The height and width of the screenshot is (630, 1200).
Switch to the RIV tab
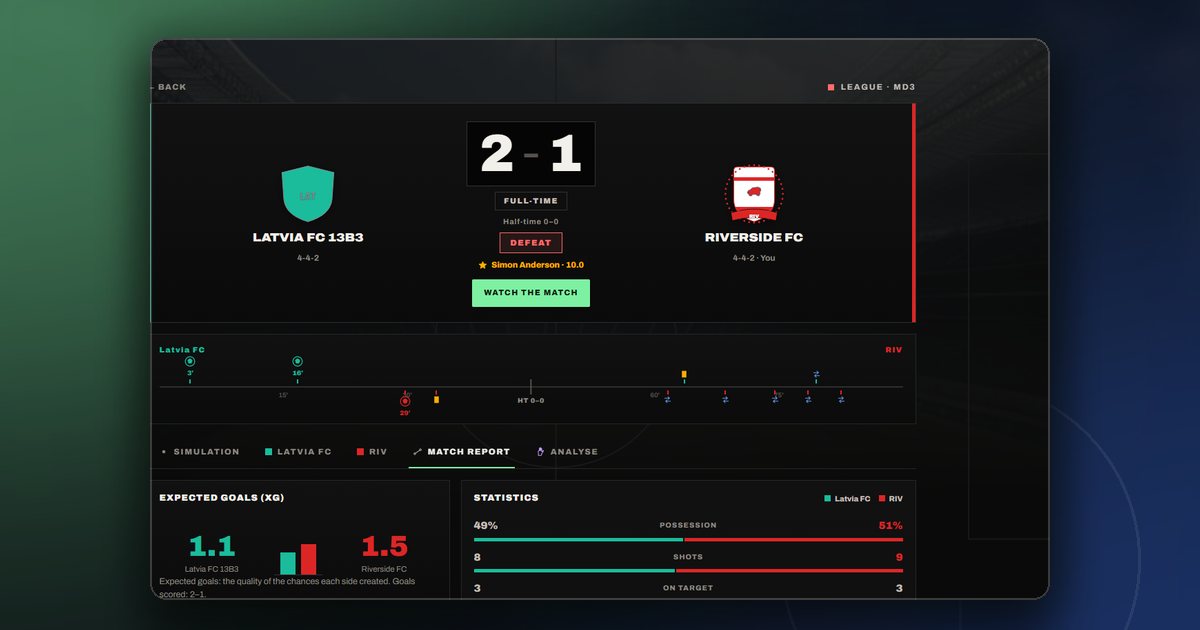click(372, 452)
